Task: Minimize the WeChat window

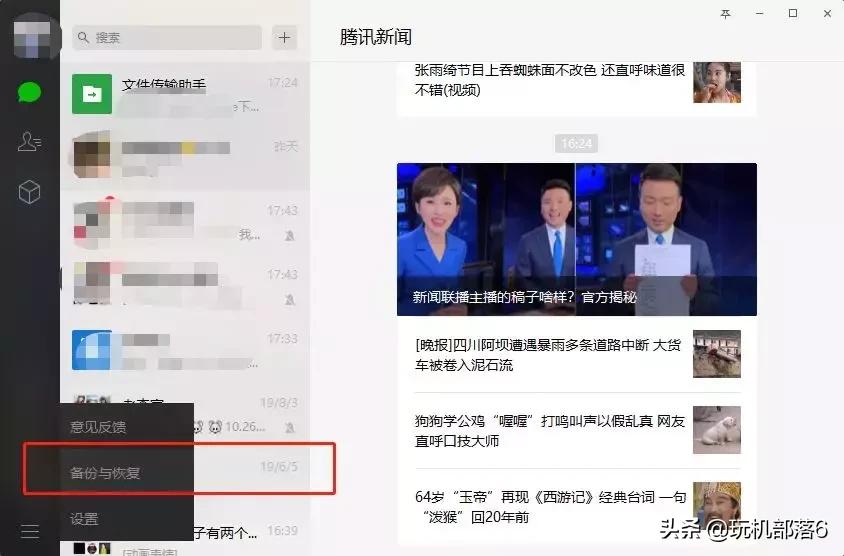Action: coord(759,14)
